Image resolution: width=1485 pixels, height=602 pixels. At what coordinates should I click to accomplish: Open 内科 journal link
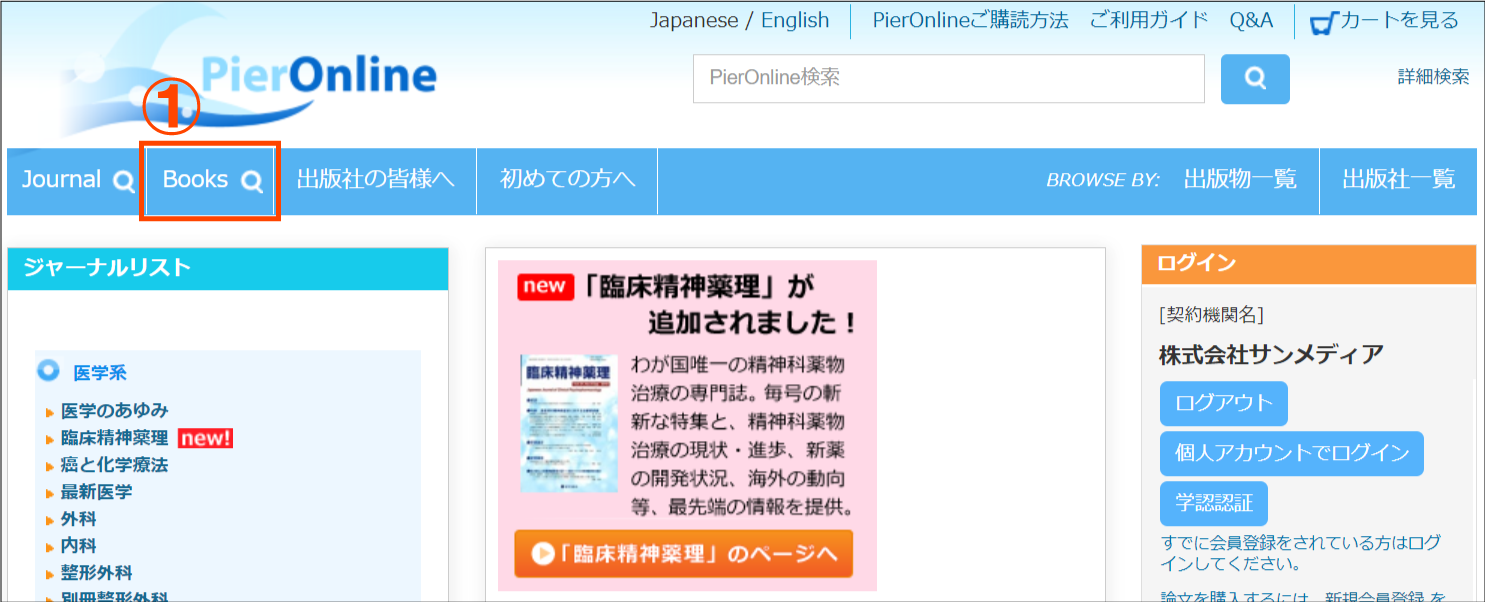point(78,546)
